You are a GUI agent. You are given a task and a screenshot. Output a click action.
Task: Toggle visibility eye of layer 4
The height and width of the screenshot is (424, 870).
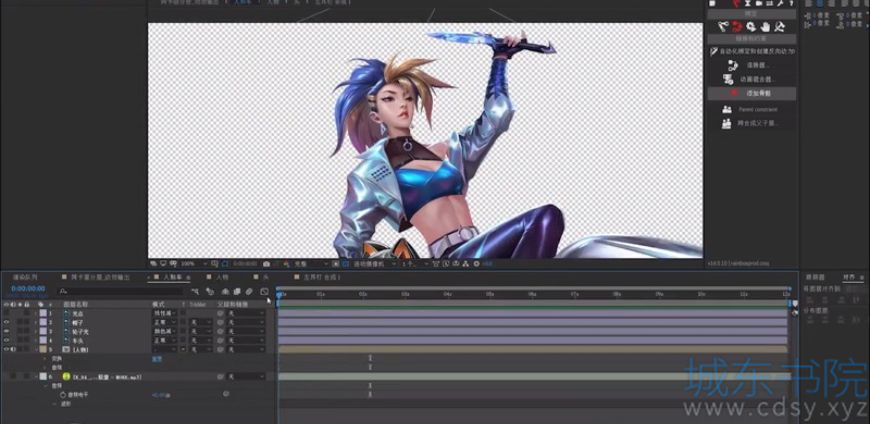click(6, 340)
